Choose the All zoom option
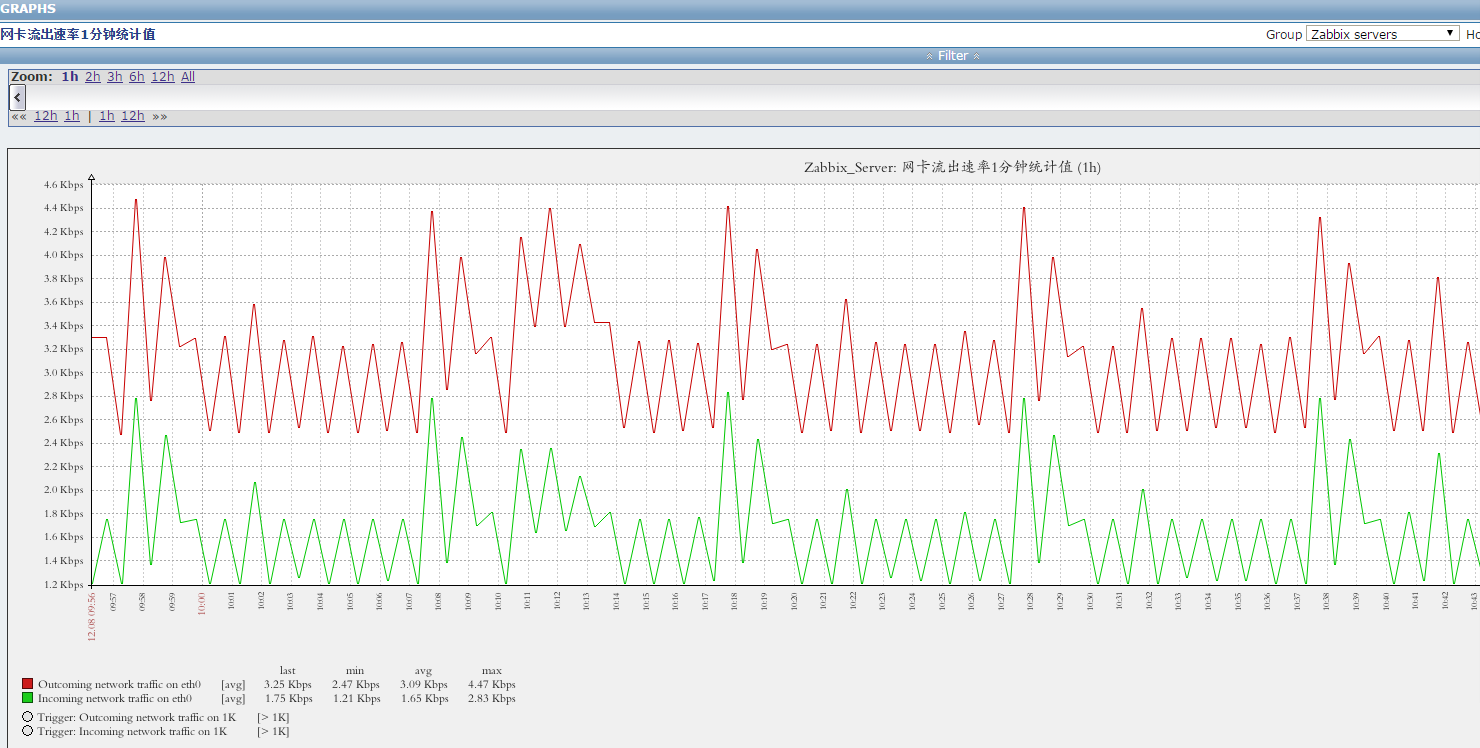 tap(188, 77)
